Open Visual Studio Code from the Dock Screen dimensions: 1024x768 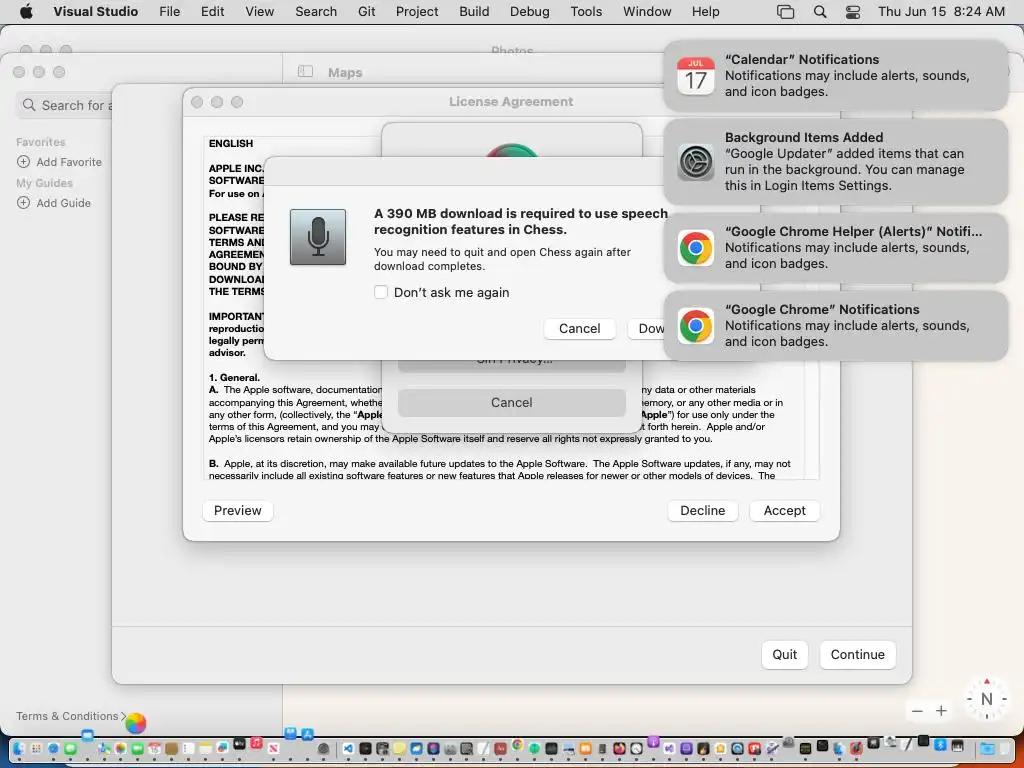coord(348,748)
